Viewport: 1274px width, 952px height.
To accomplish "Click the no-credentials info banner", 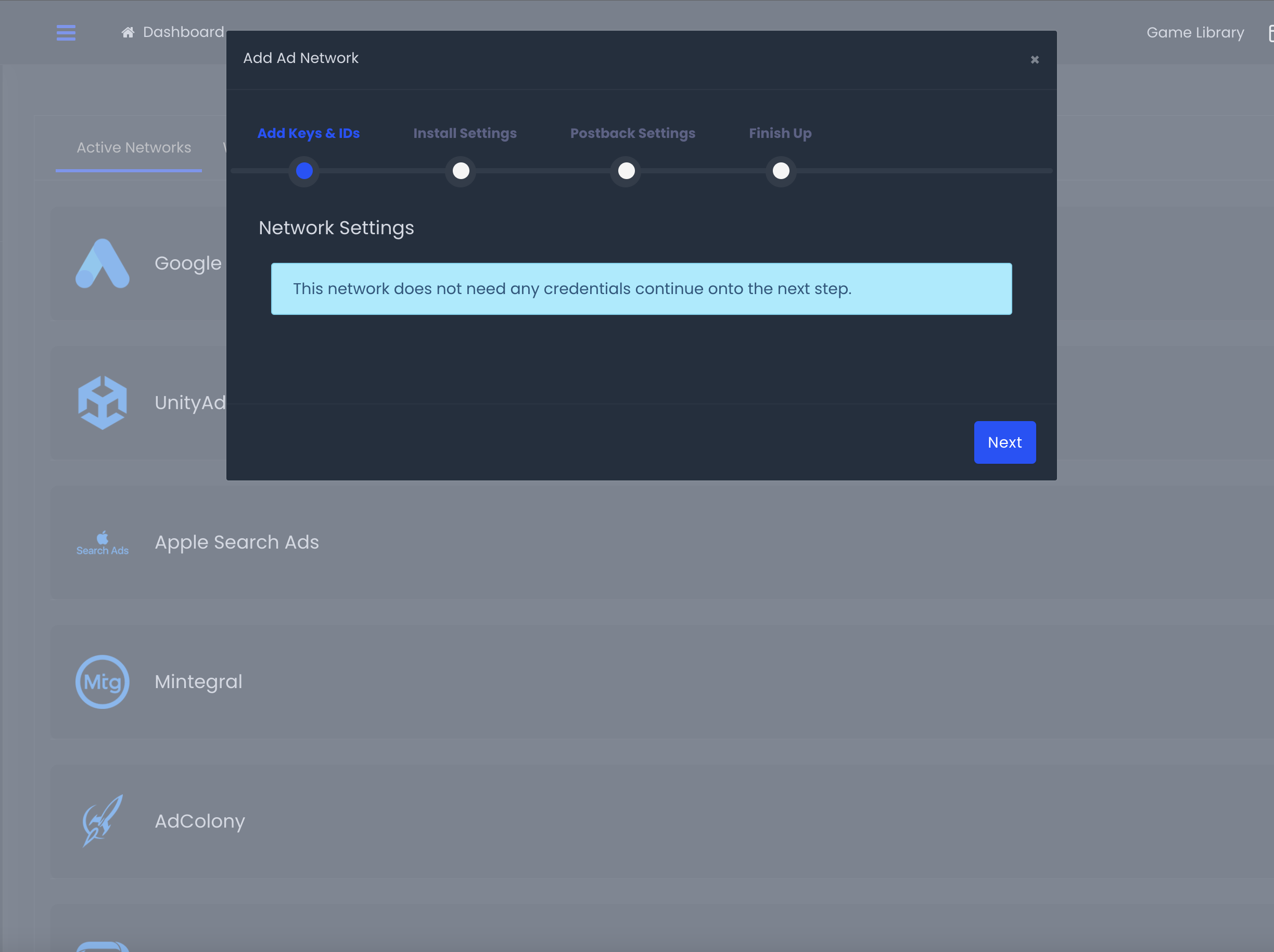I will tap(641, 288).
